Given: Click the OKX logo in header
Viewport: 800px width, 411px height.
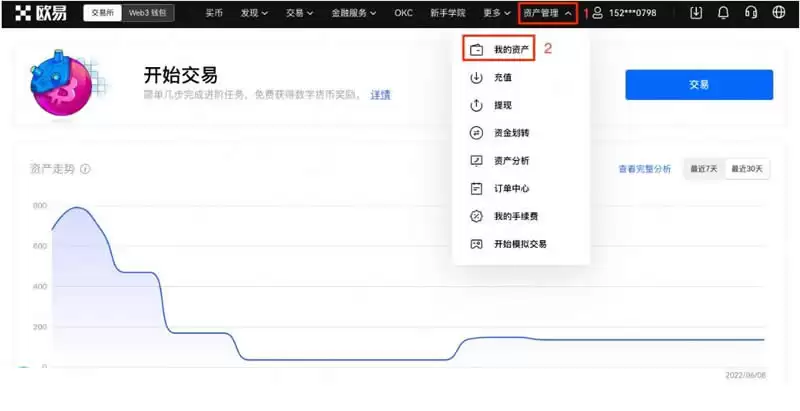Looking at the screenshot, I should click(x=40, y=14).
